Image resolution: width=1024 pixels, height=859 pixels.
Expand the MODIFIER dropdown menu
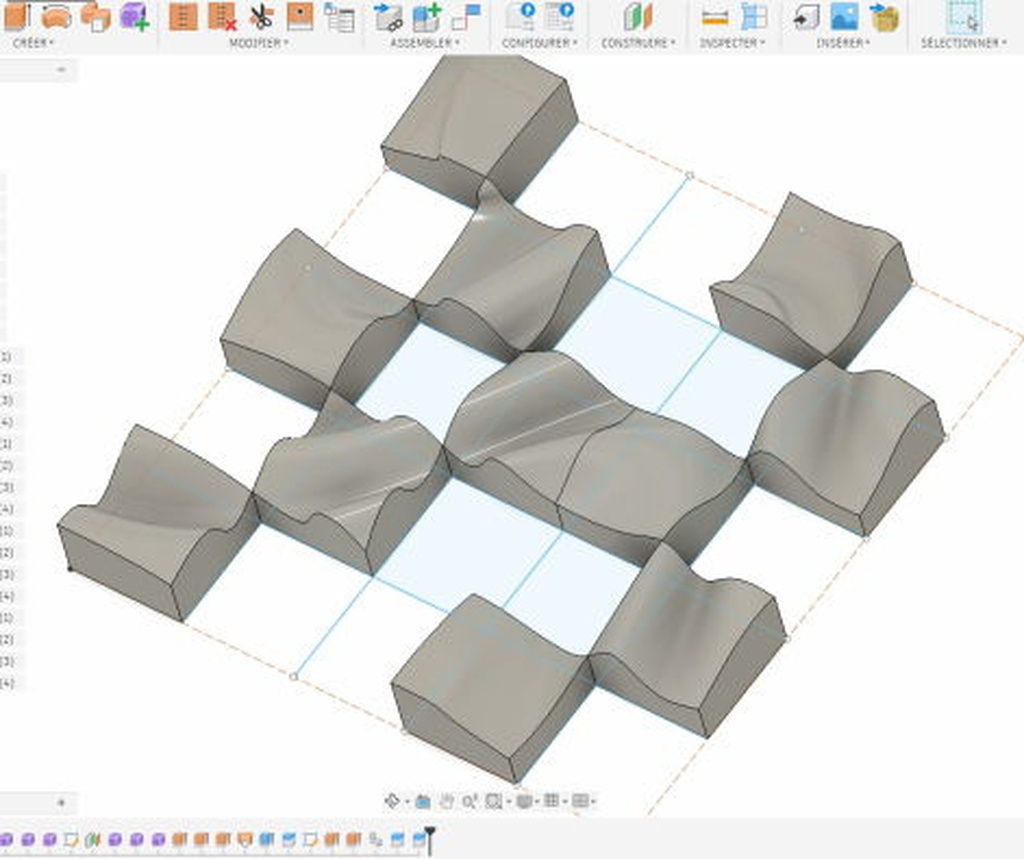[x=259, y=43]
